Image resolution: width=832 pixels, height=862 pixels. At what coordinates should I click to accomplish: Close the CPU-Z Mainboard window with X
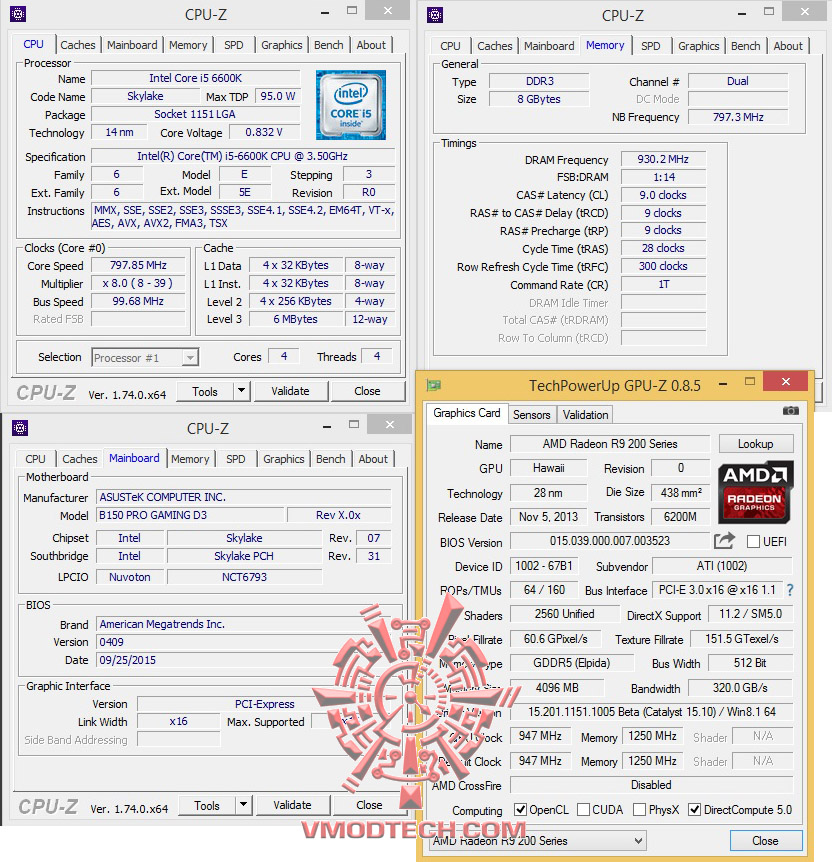(x=390, y=424)
